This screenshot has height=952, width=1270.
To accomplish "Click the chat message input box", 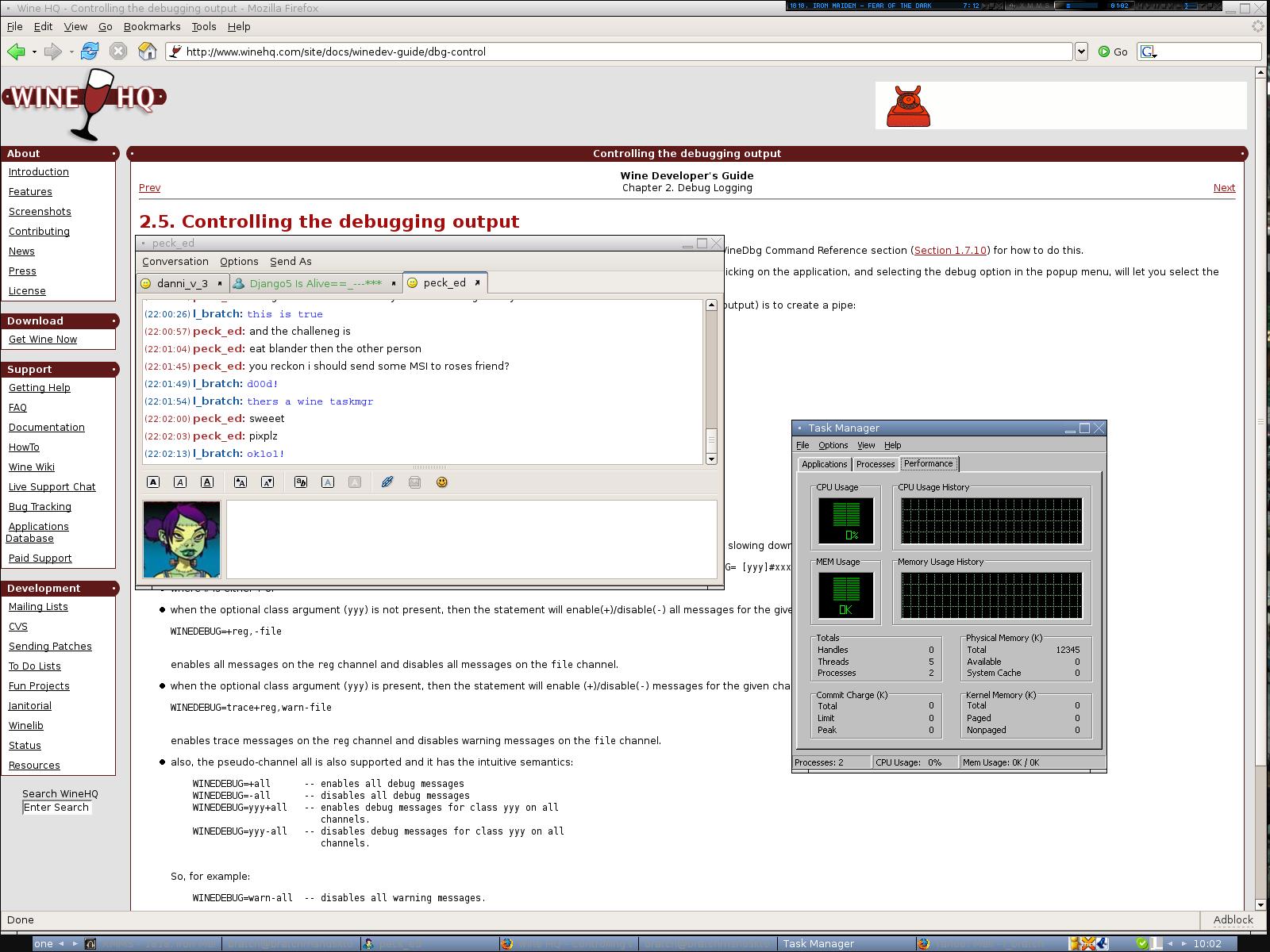I will [471, 539].
